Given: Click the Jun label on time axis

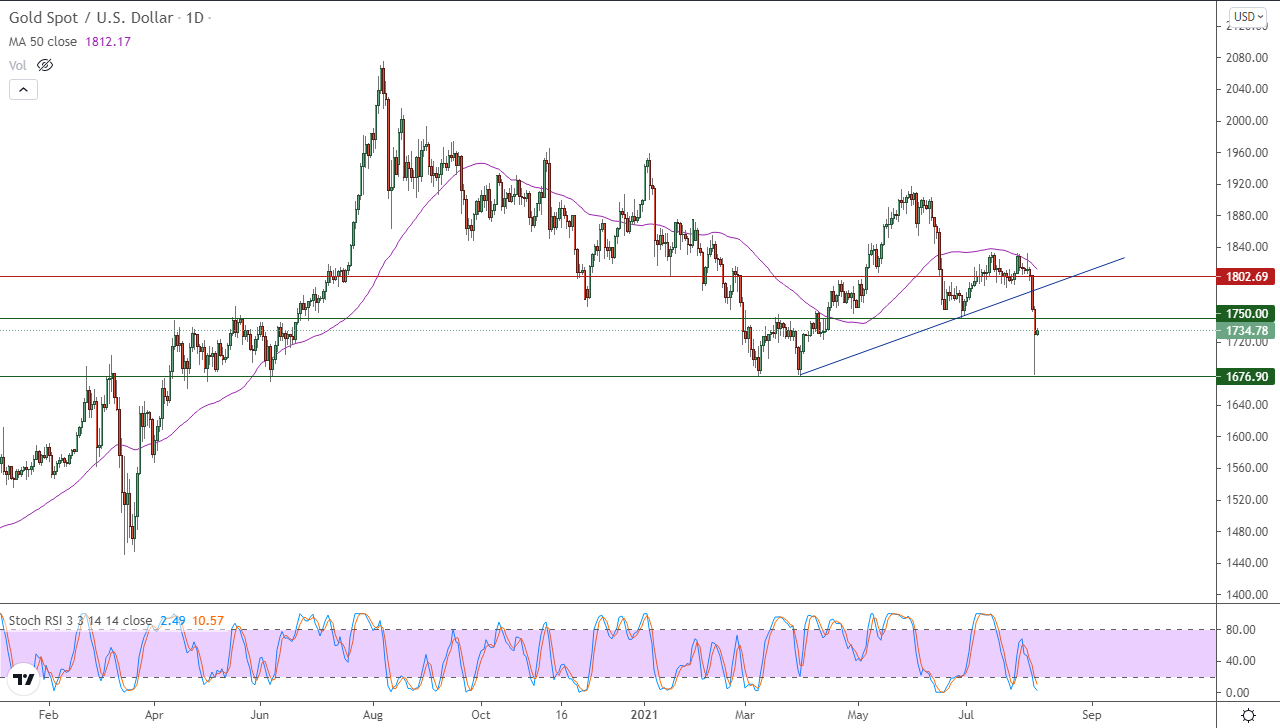Looking at the screenshot, I should pyautogui.click(x=260, y=715).
